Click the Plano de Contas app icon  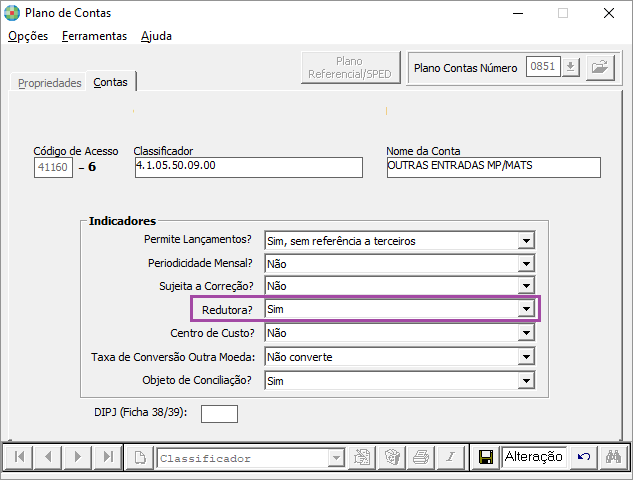12,13
